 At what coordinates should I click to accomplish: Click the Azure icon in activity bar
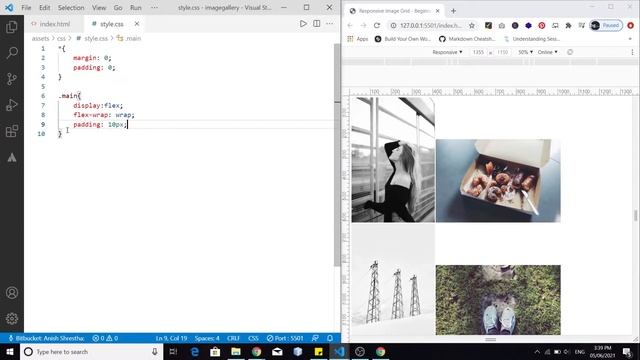point(12,158)
